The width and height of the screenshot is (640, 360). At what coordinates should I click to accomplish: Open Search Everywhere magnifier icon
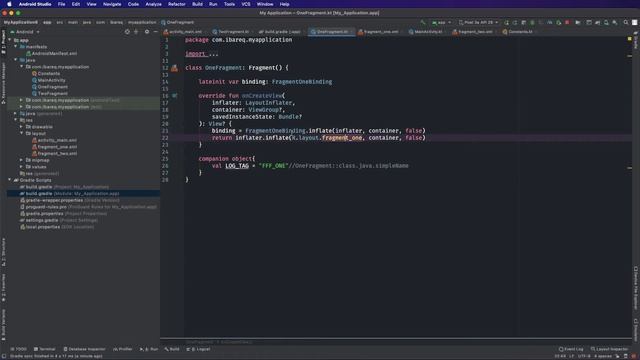pyautogui.click(x=626, y=22)
